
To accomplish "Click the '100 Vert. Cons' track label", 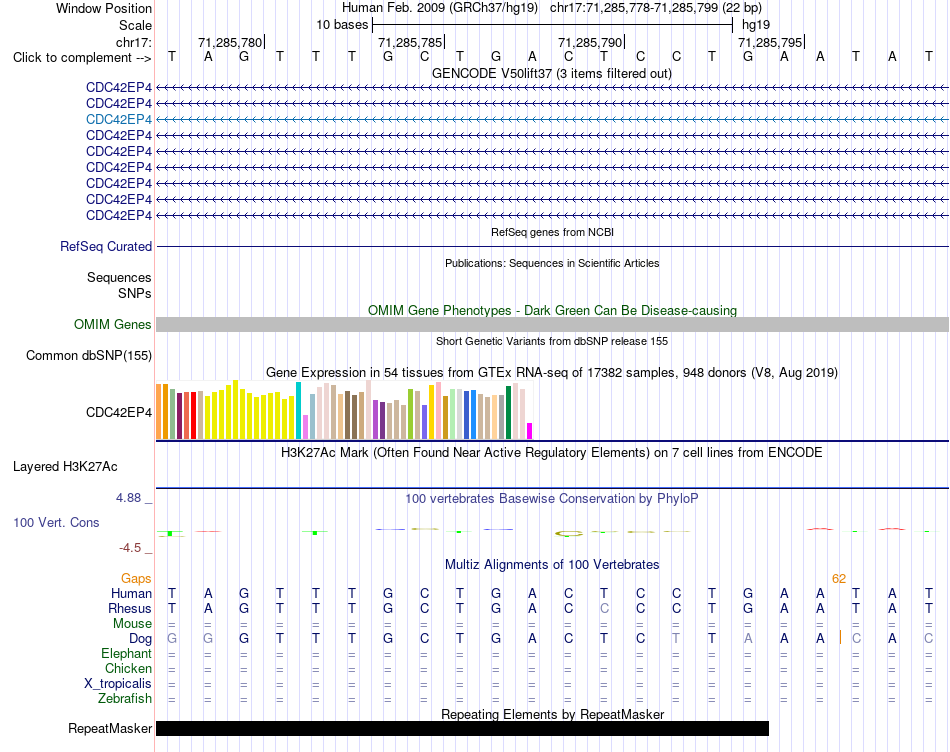I will point(56,522).
